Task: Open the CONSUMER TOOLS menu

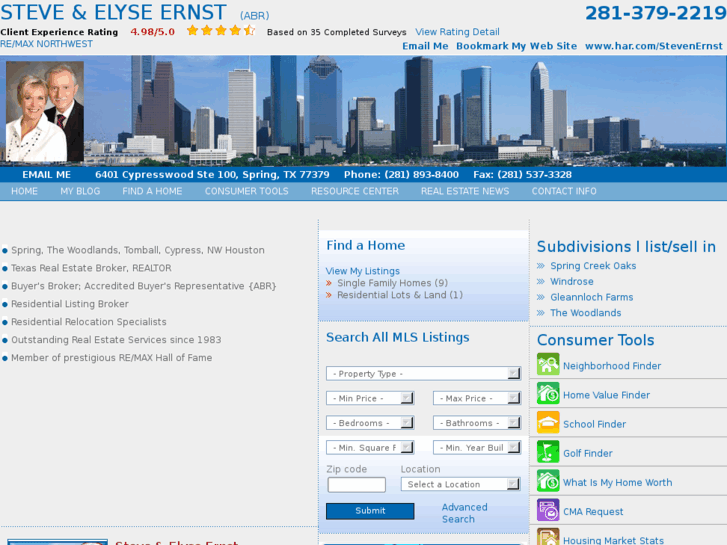Action: click(x=247, y=191)
